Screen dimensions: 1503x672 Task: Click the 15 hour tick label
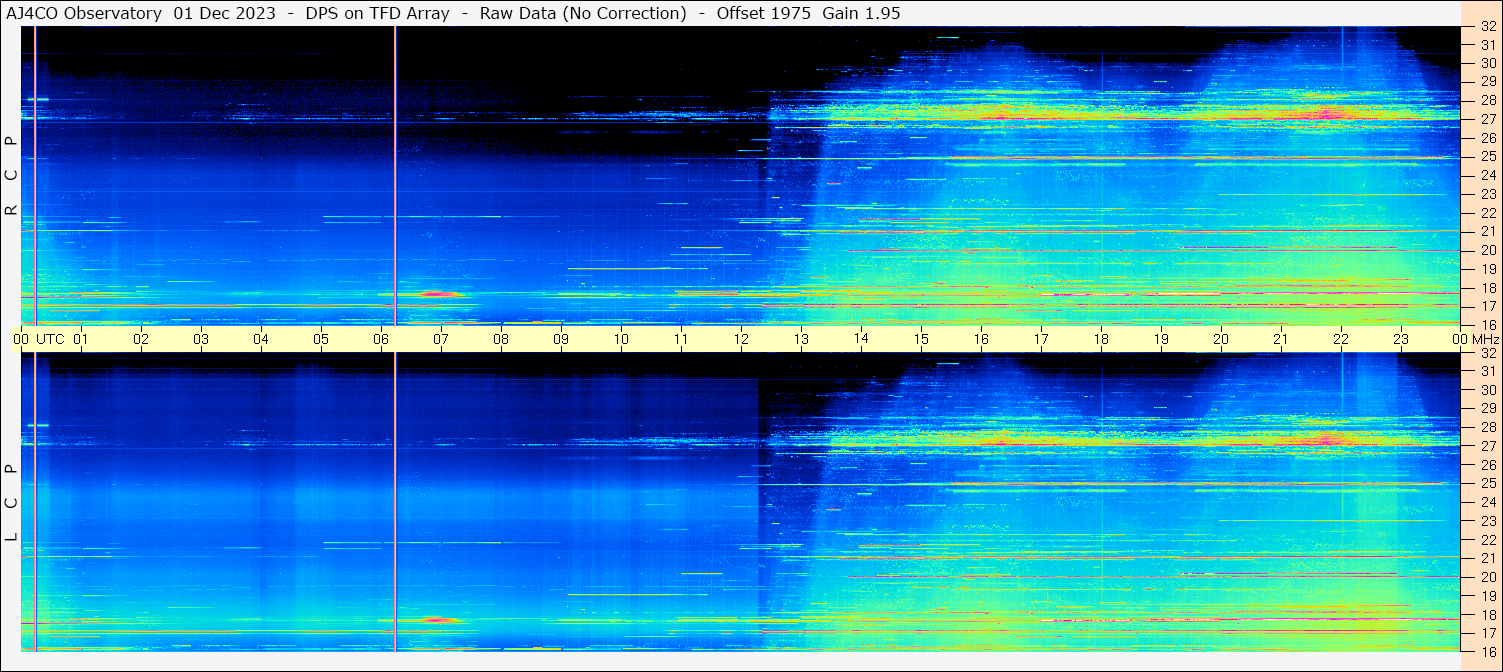tap(921, 339)
